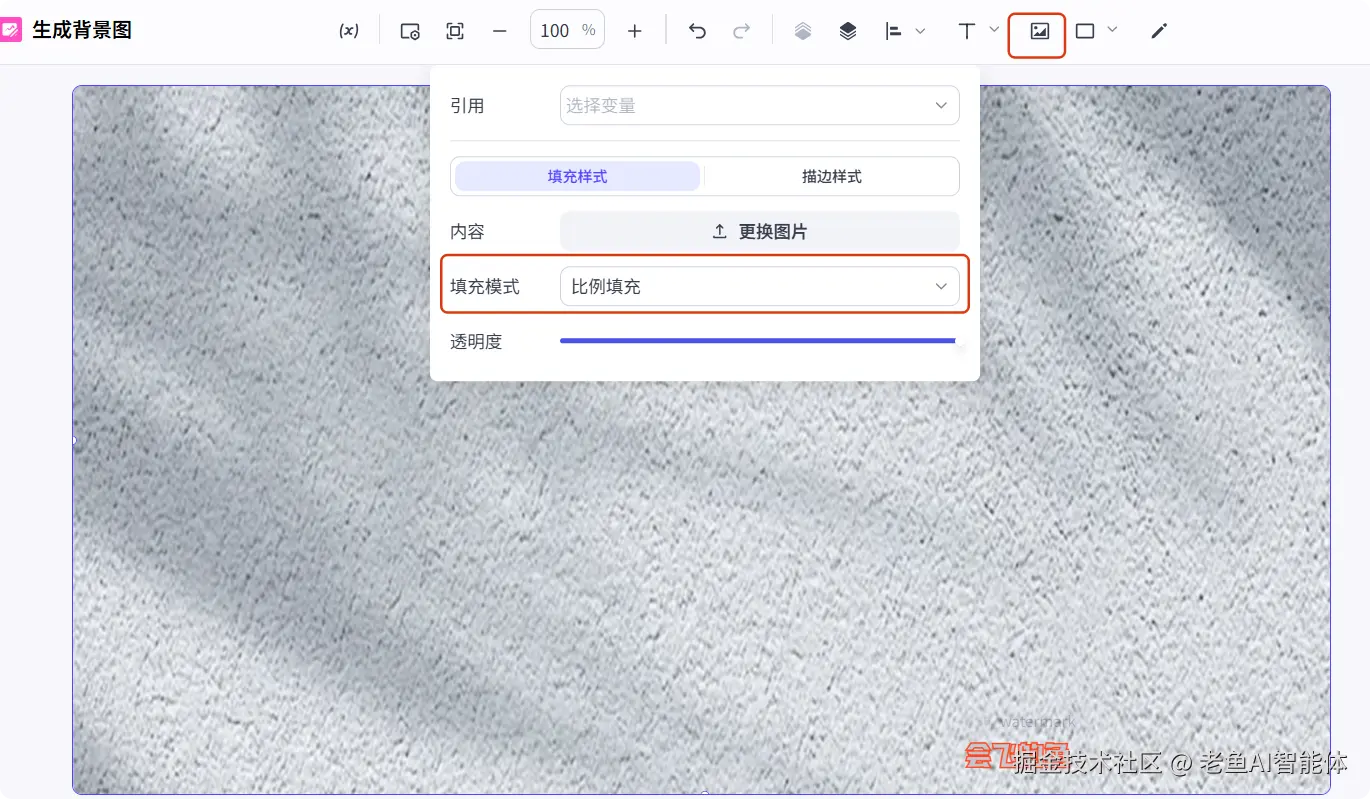
Task: Click the 透明度 label
Action: click(x=476, y=342)
